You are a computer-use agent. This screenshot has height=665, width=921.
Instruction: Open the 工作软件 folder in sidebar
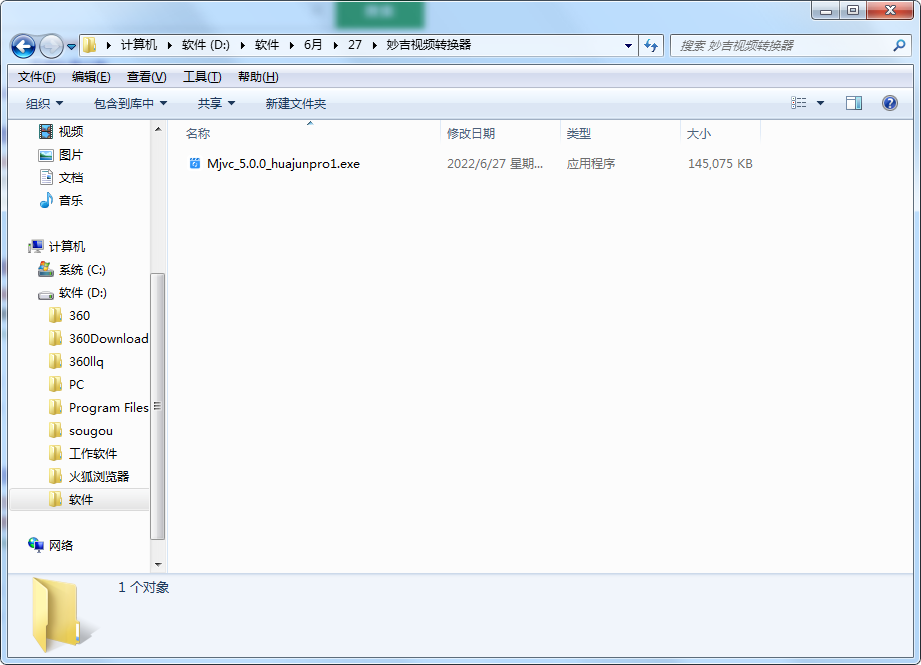pos(83,454)
